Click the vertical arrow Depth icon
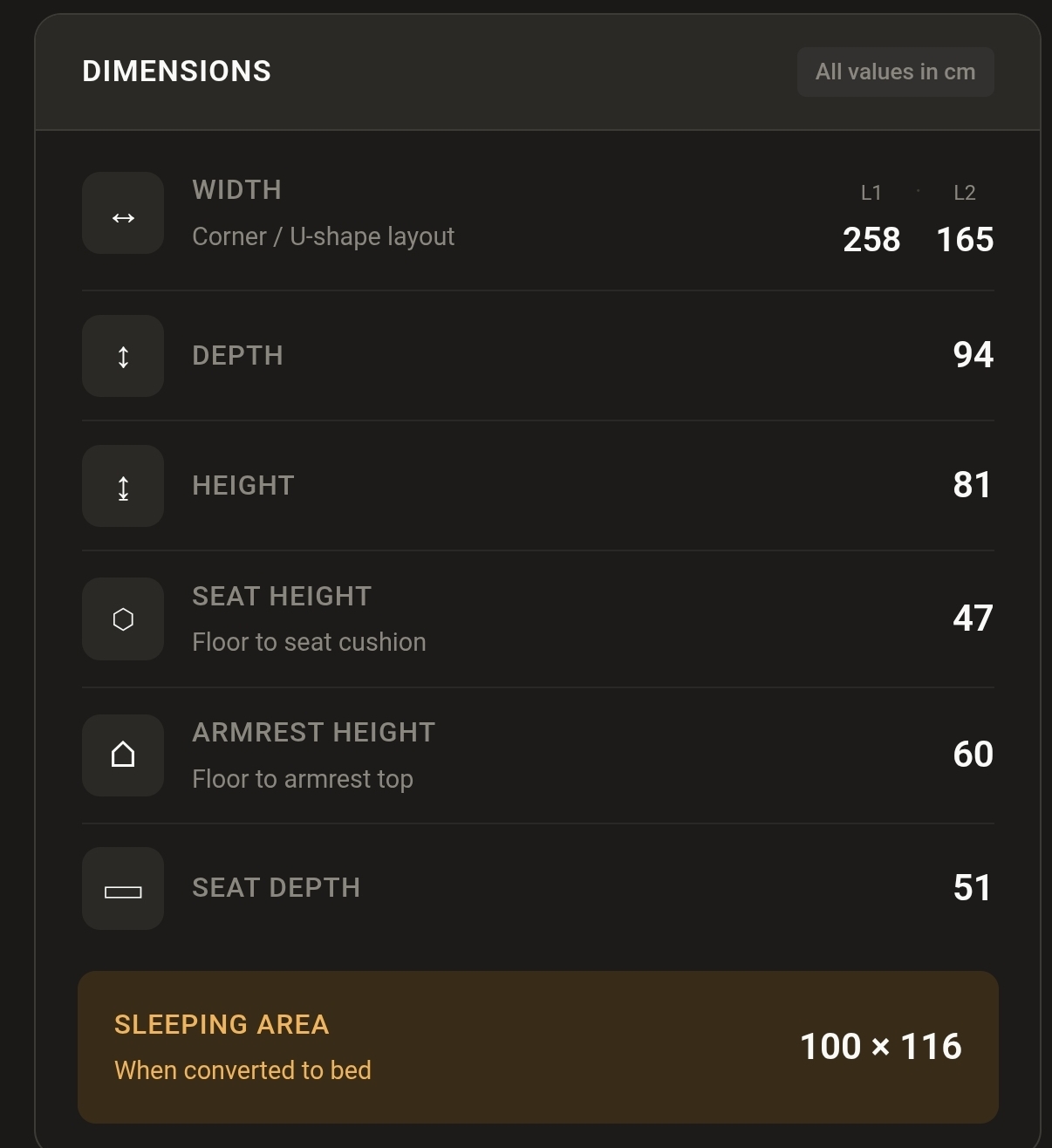 (123, 357)
